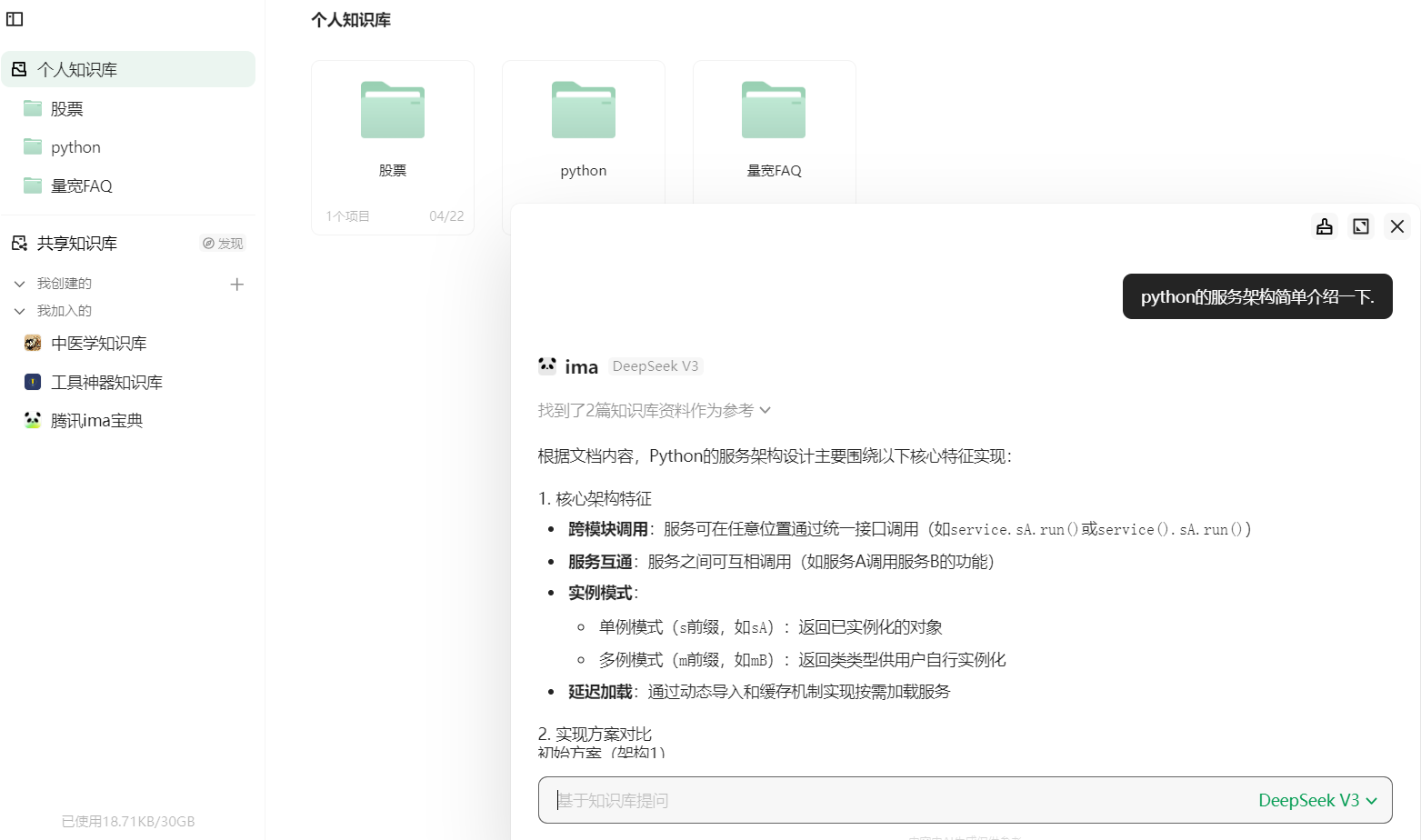Open the 量宽FAQ folder card
This screenshot has width=1421, height=840.
tap(775, 132)
